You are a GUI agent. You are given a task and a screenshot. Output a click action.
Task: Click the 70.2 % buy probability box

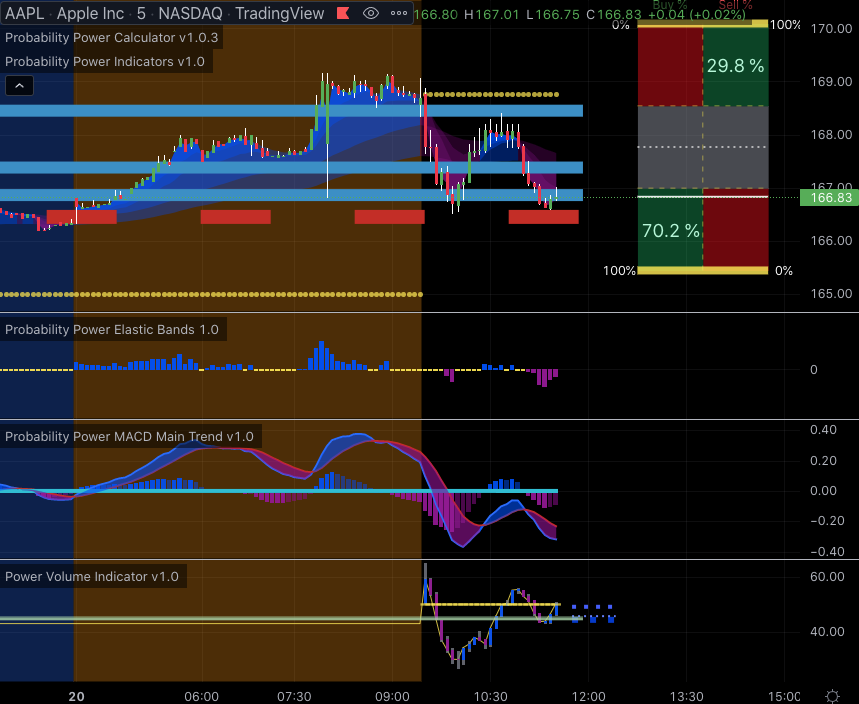pos(670,231)
